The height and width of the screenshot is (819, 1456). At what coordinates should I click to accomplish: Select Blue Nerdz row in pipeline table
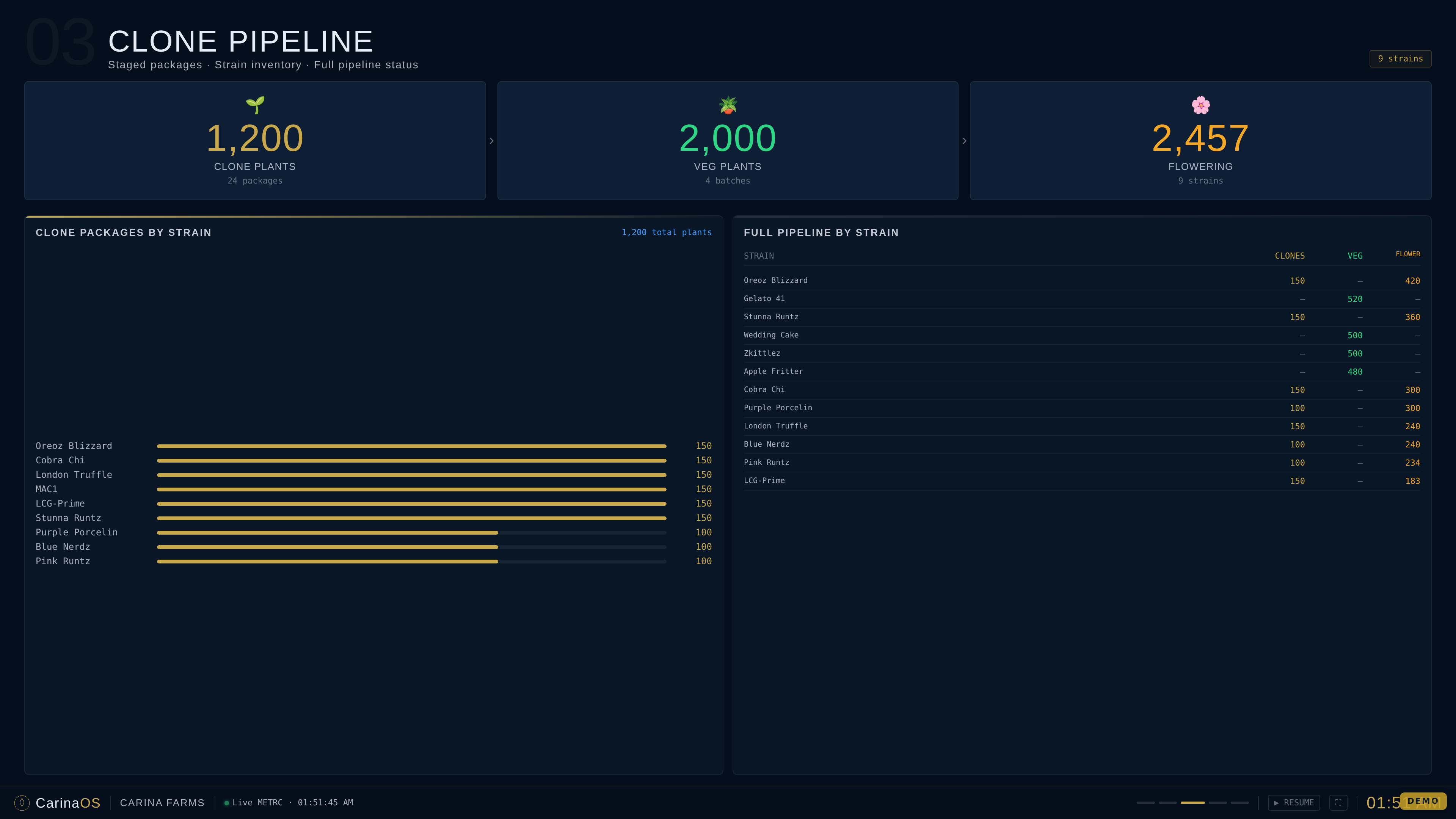click(x=1082, y=444)
